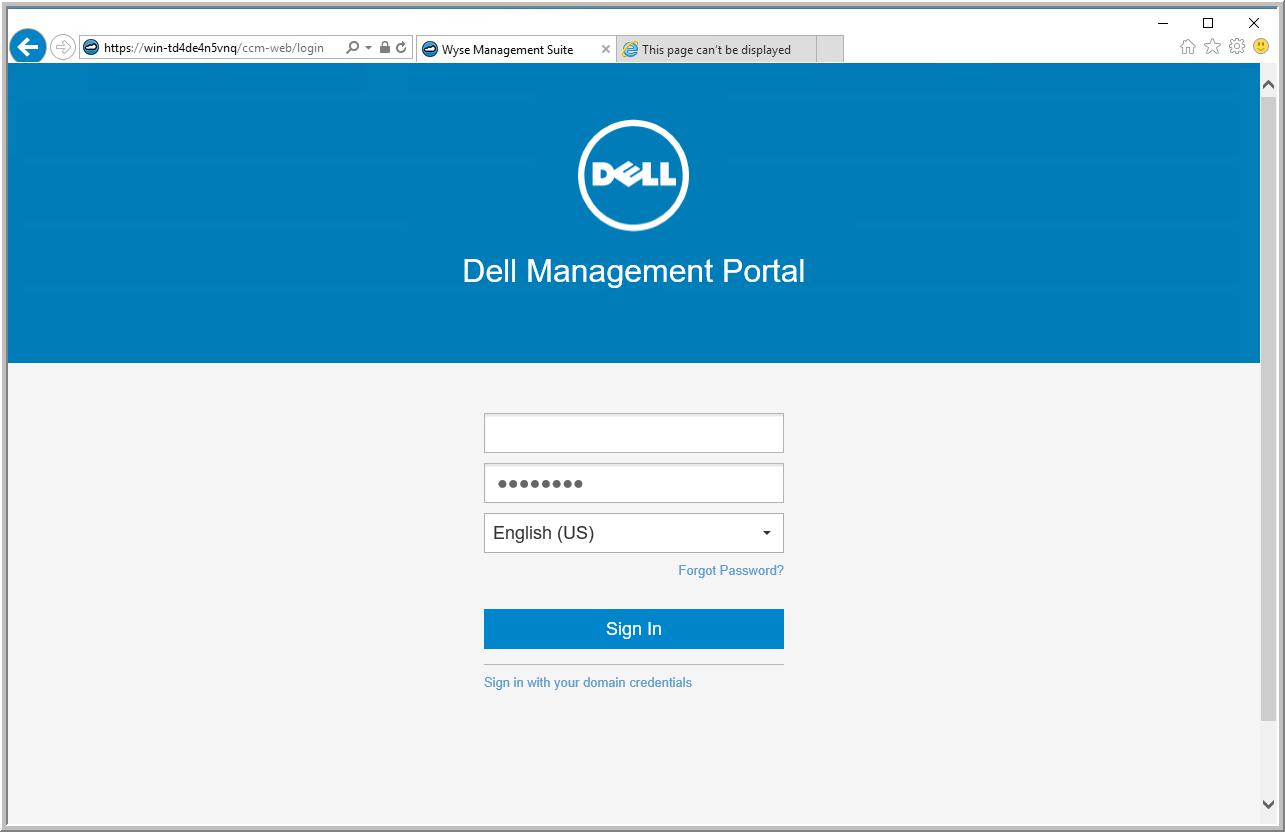Click the Dell logo on portal banner
The height and width of the screenshot is (832, 1285).
click(x=633, y=175)
